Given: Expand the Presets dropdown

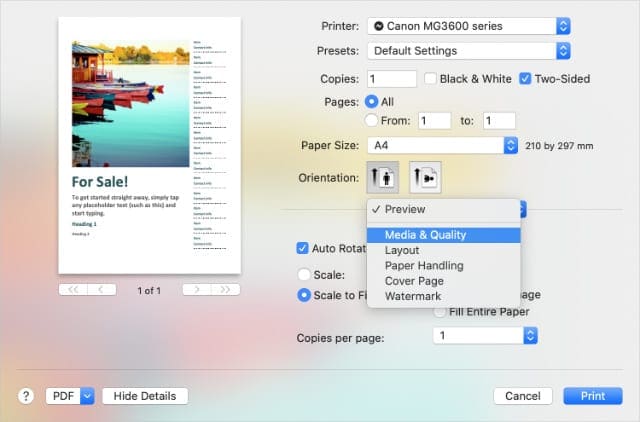Looking at the screenshot, I should click(468, 50).
